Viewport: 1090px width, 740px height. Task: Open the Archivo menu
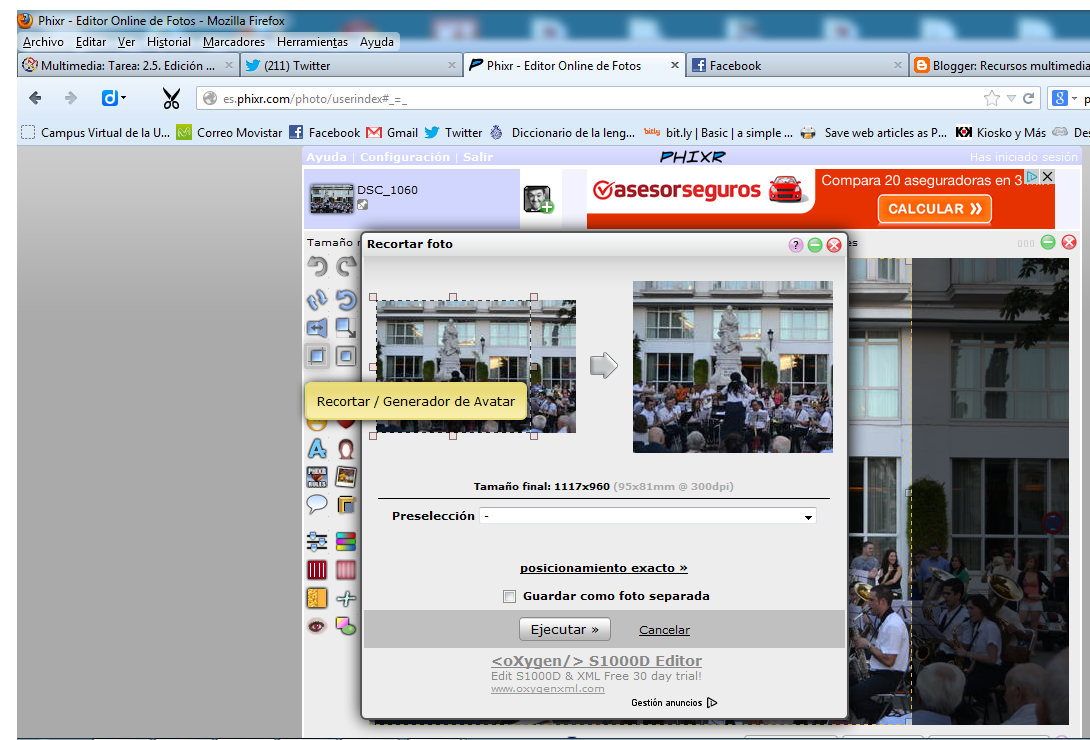(x=43, y=42)
